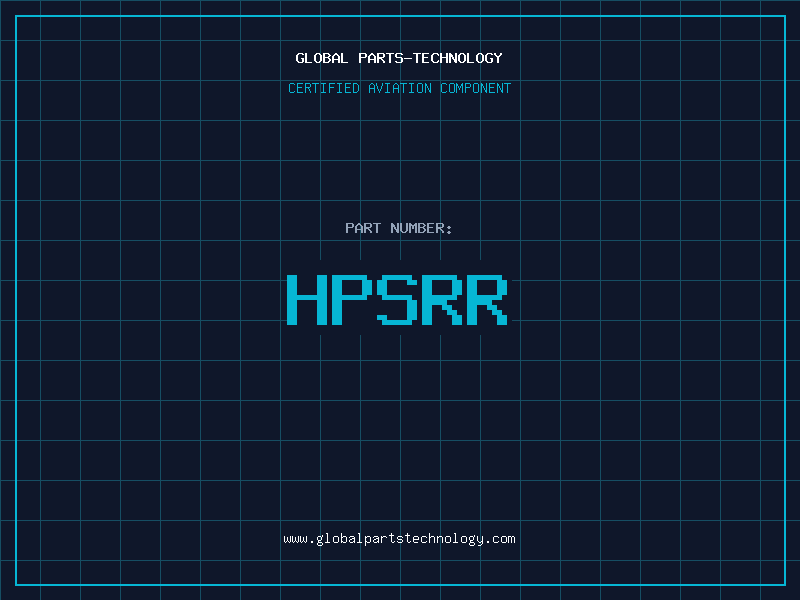This screenshot has width=800, height=600.
Task: Select the word AVIATION in subtitle
Action: [400, 88]
